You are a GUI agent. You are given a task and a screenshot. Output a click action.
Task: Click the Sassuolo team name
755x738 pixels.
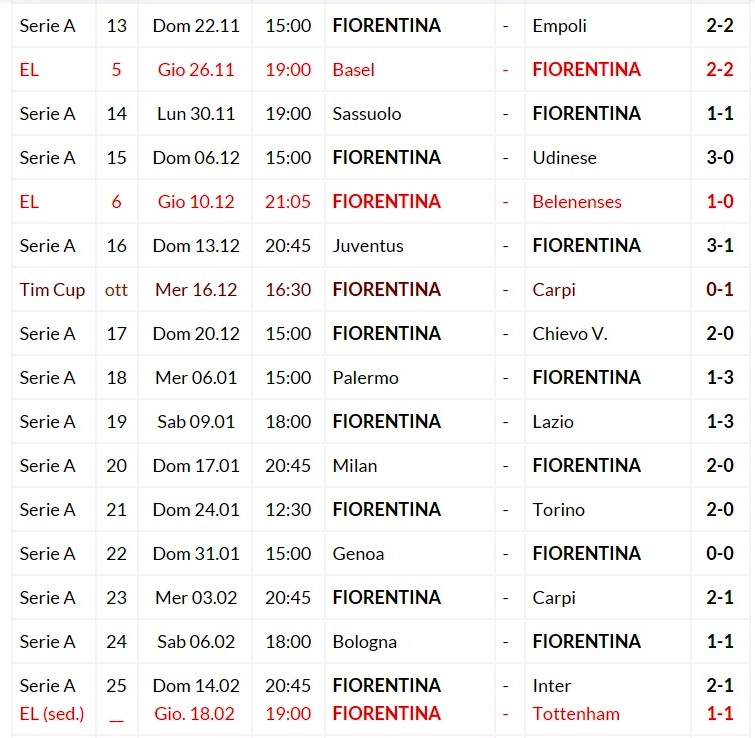[x=366, y=114]
